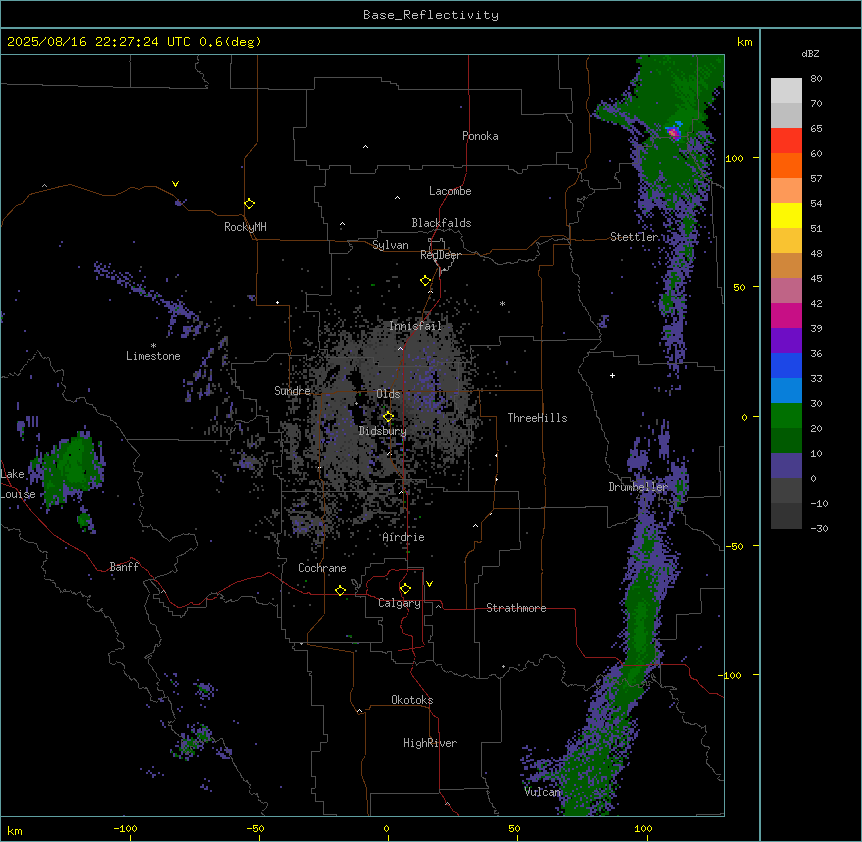Click the 0.6(deg) elevation text
Image resolution: width=862 pixels, height=842 pixels.
230,42
